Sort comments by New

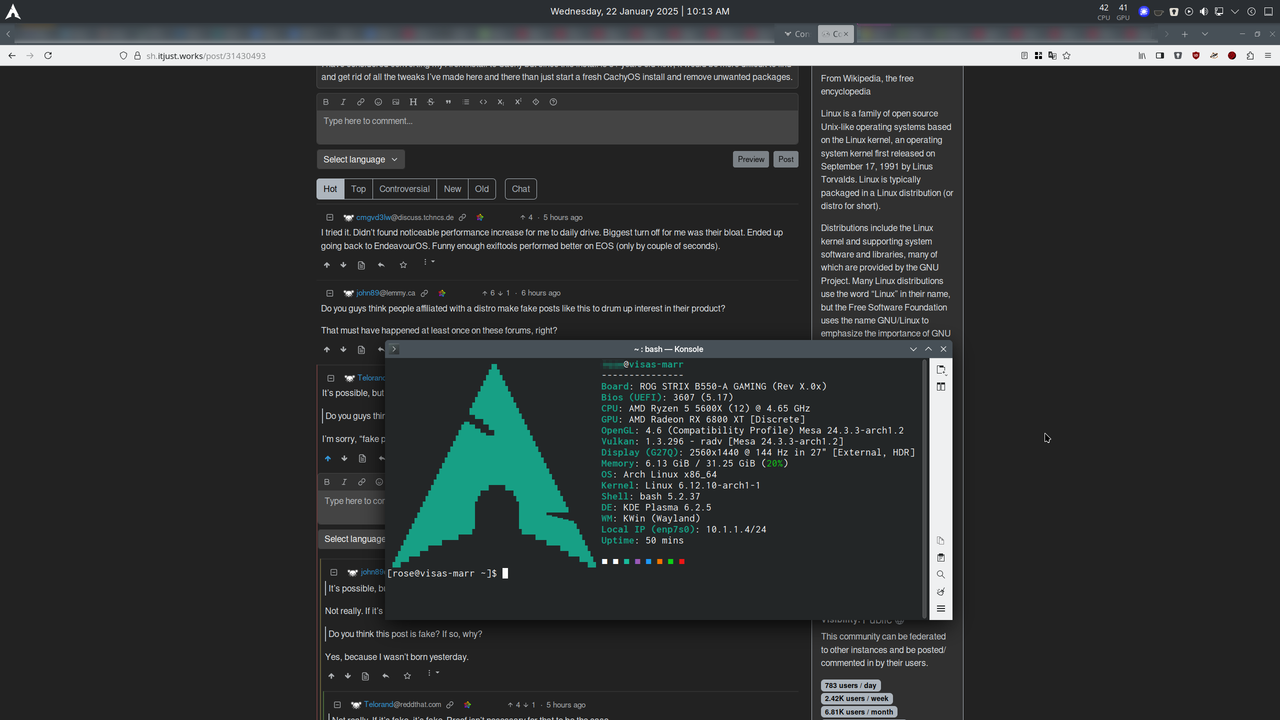(453, 188)
